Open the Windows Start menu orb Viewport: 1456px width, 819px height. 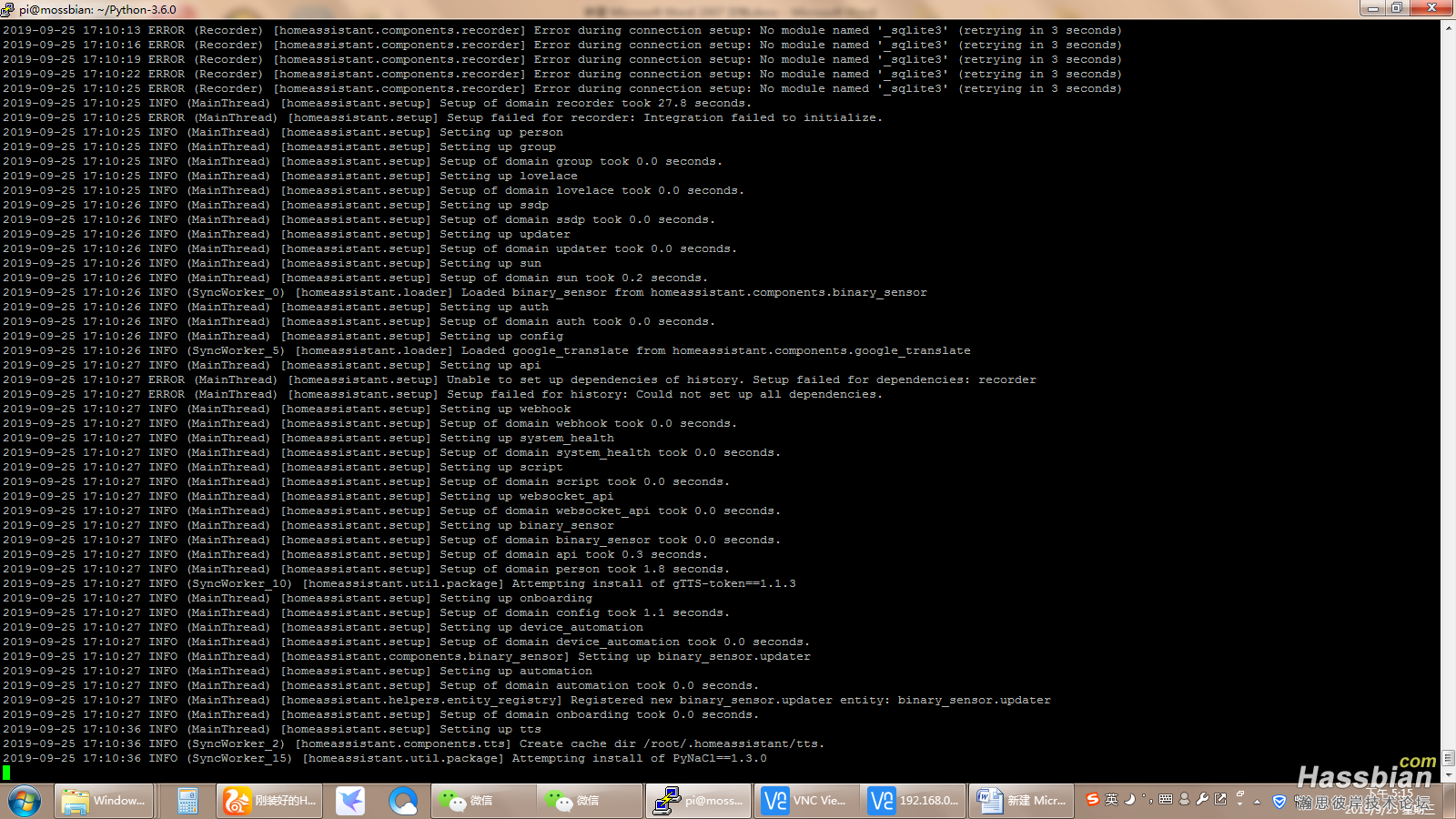click(25, 801)
